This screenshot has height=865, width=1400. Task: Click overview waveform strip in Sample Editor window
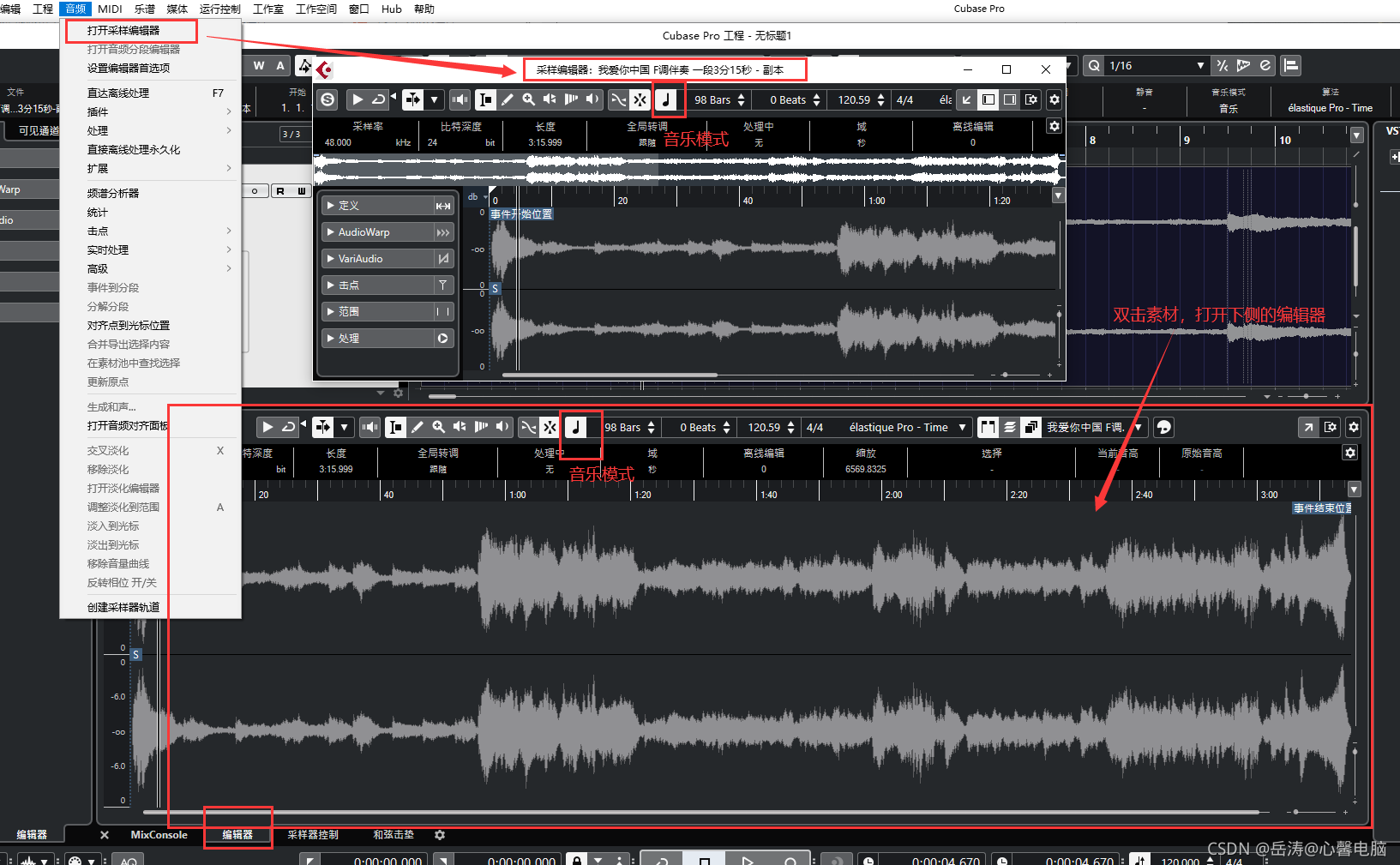click(x=688, y=169)
